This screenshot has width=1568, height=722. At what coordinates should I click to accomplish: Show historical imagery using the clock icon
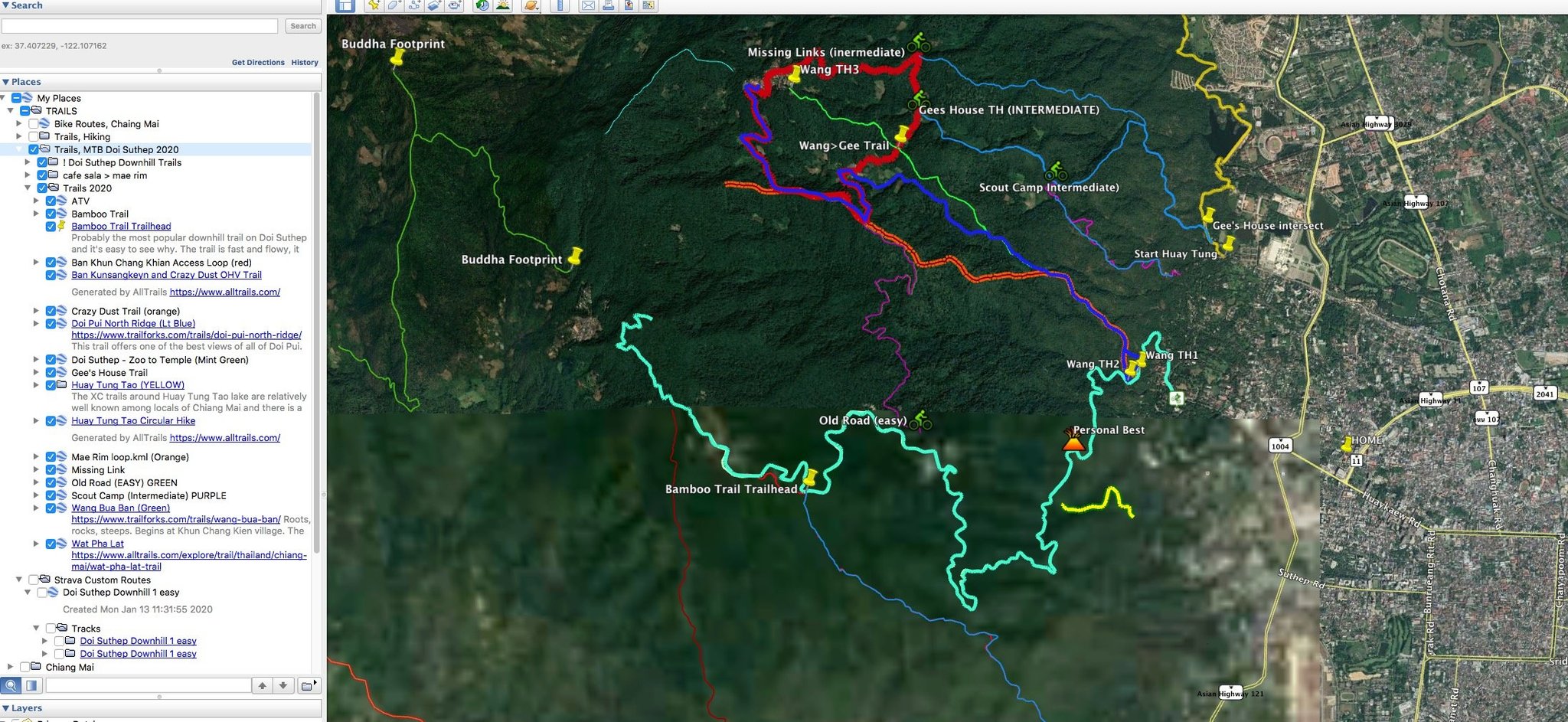pyautogui.click(x=482, y=5)
